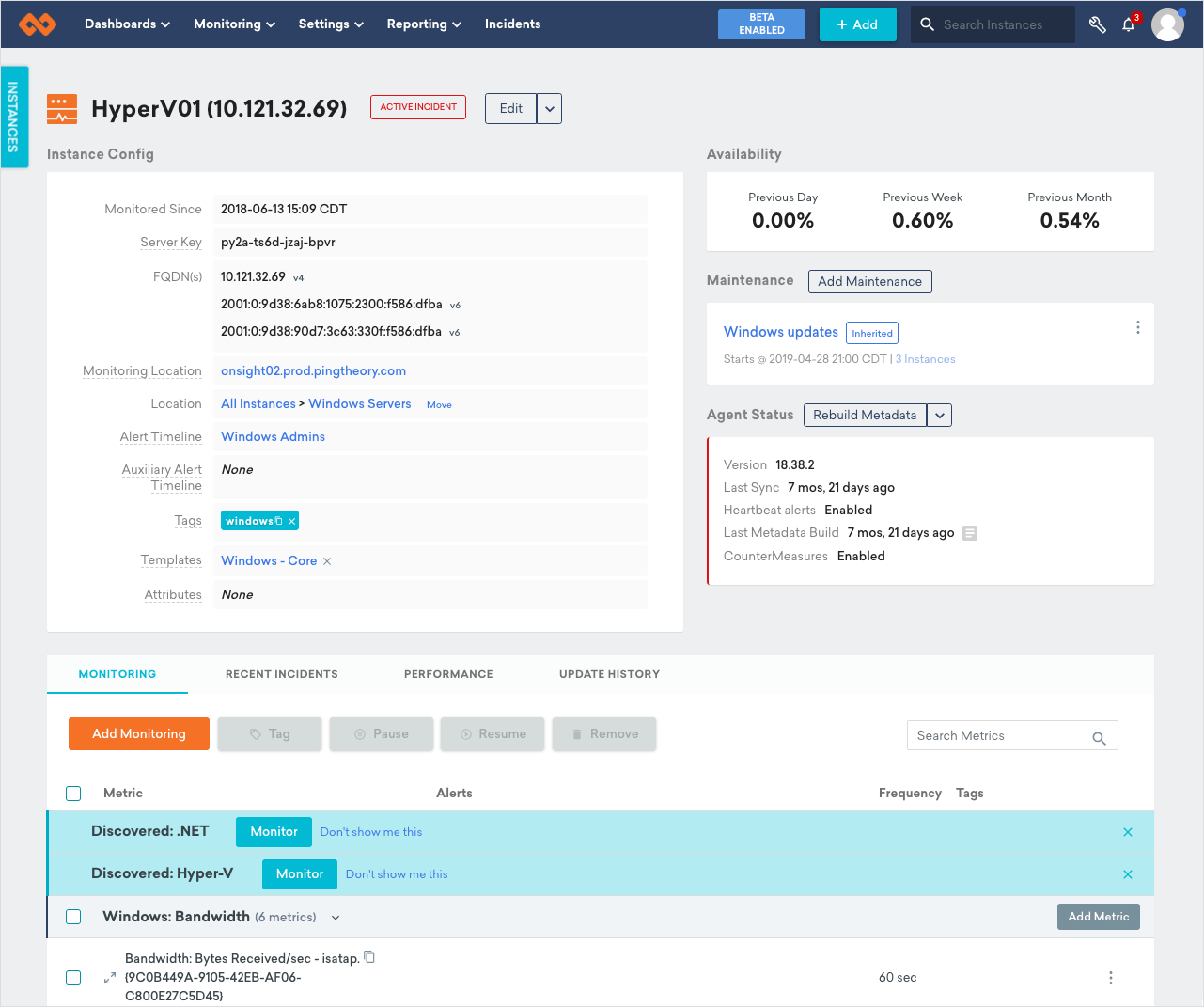
Task: Switch to the Performance tab
Action: (448, 674)
